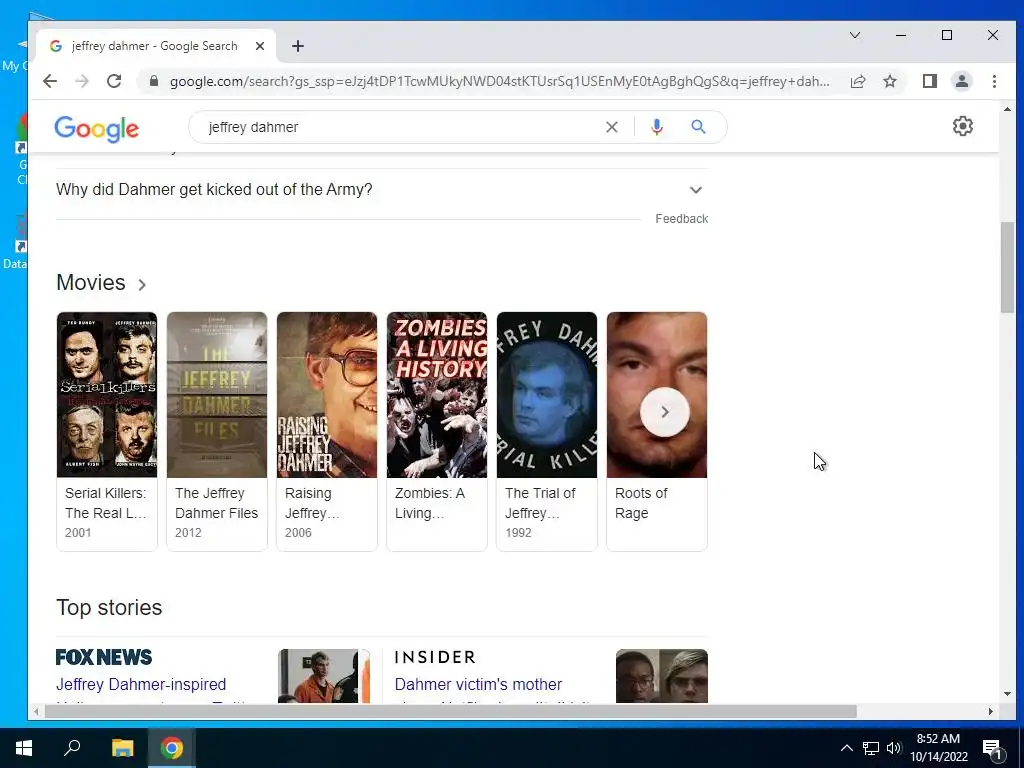1024x768 pixels.
Task: Go to Google home via logo
Action: point(97,129)
